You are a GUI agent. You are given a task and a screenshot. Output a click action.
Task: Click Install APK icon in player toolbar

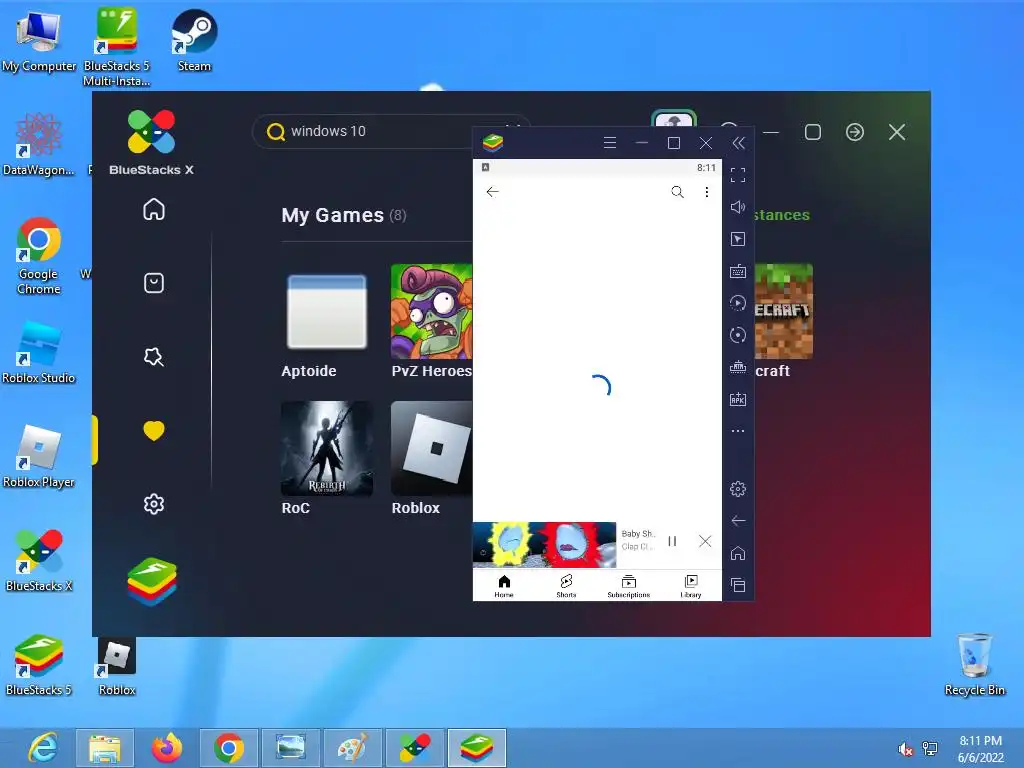(738, 399)
